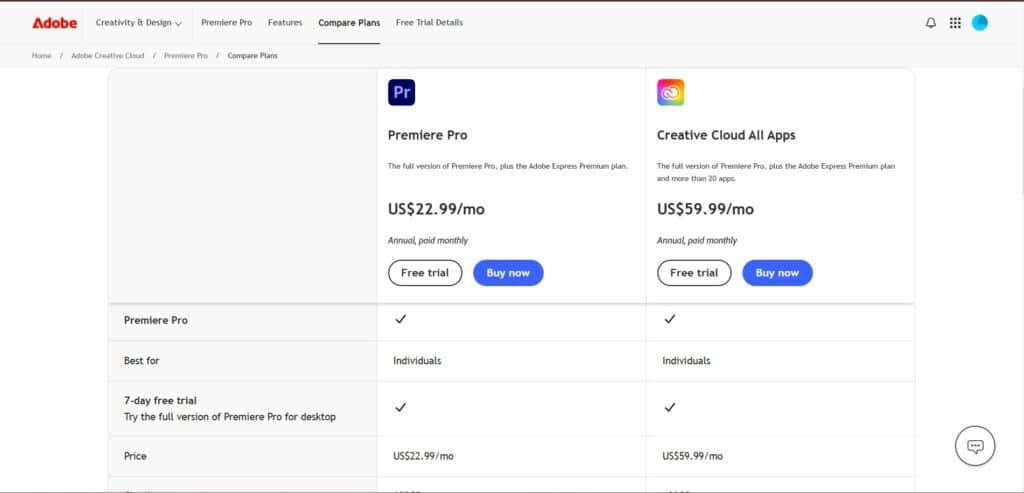Open Free Trial Details nav item
Screen dimensions: 1024x493
(429, 23)
